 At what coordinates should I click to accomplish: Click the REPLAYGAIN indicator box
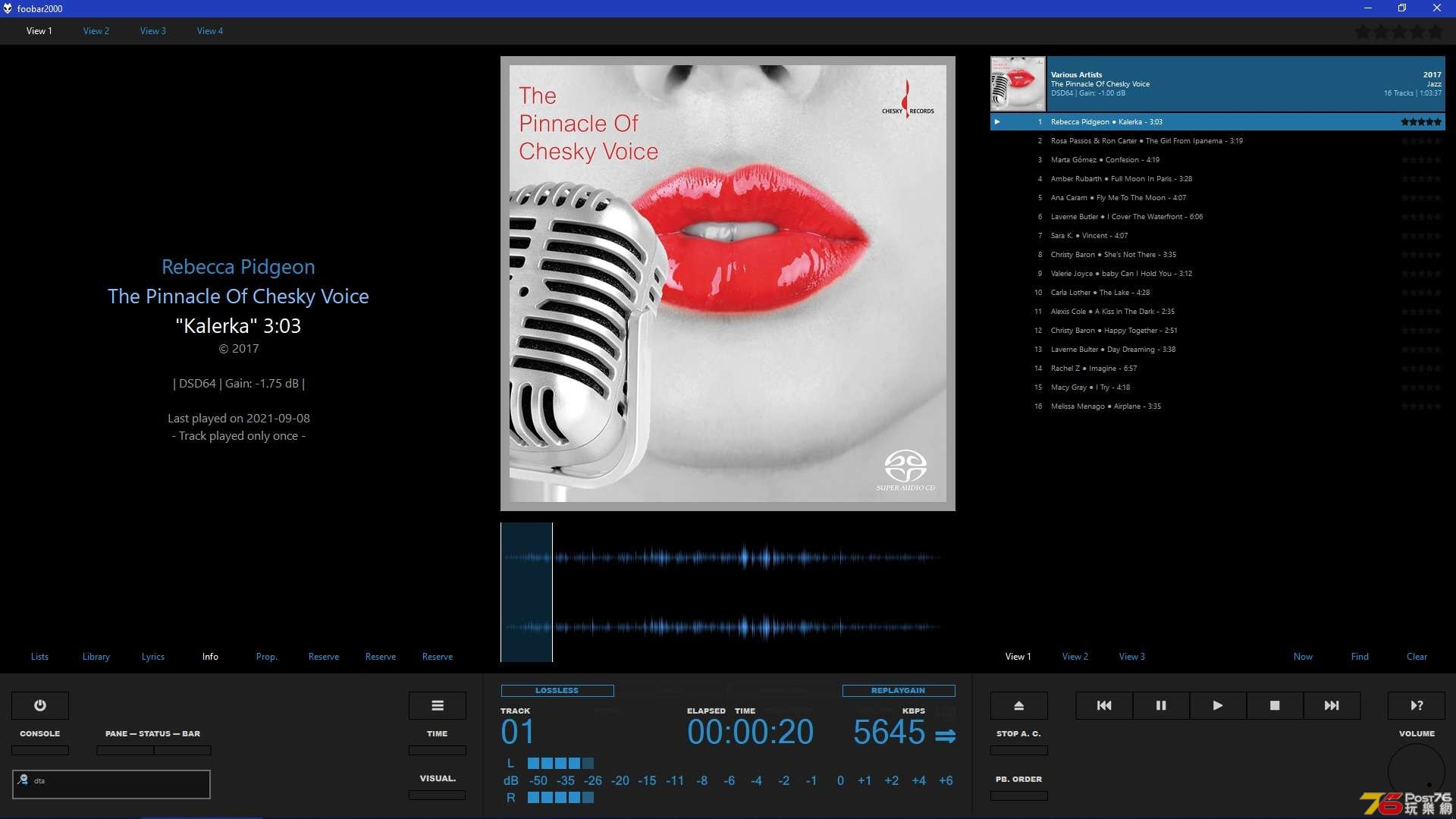click(x=899, y=691)
